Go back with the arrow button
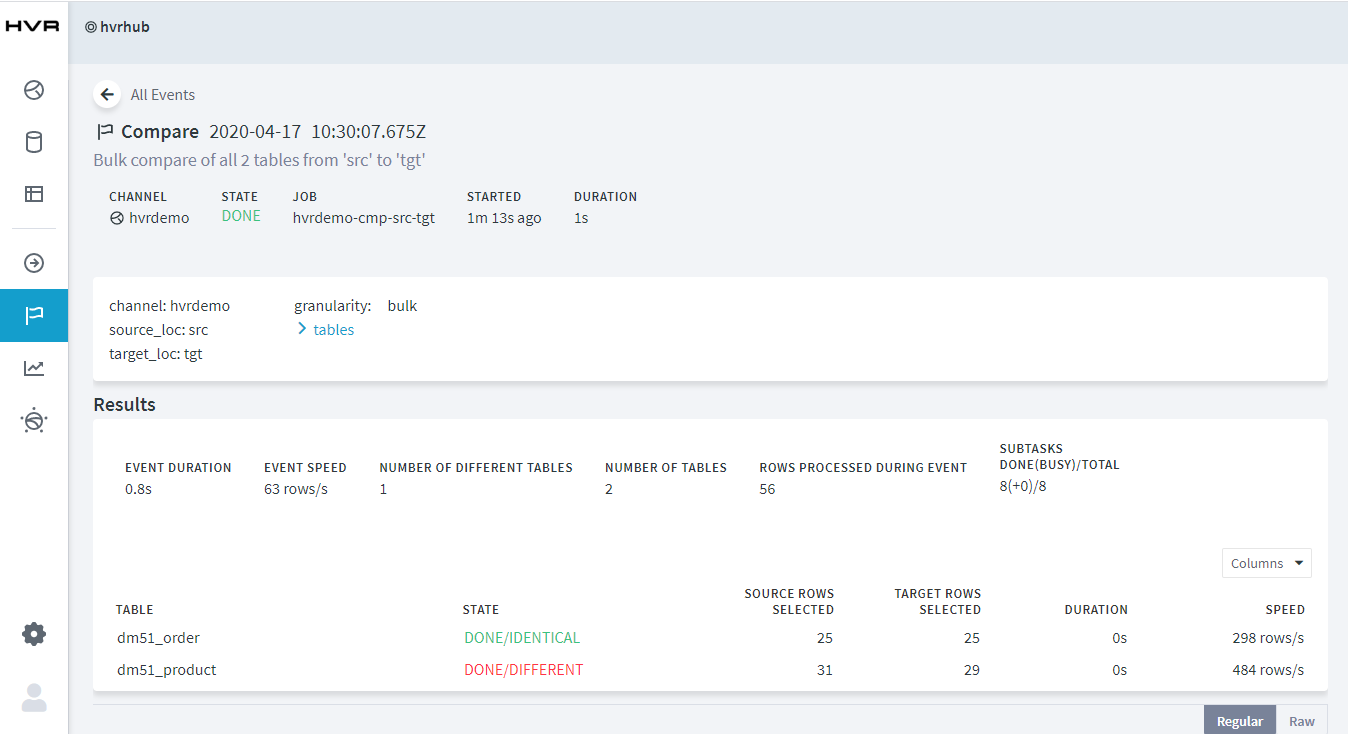 coord(107,94)
